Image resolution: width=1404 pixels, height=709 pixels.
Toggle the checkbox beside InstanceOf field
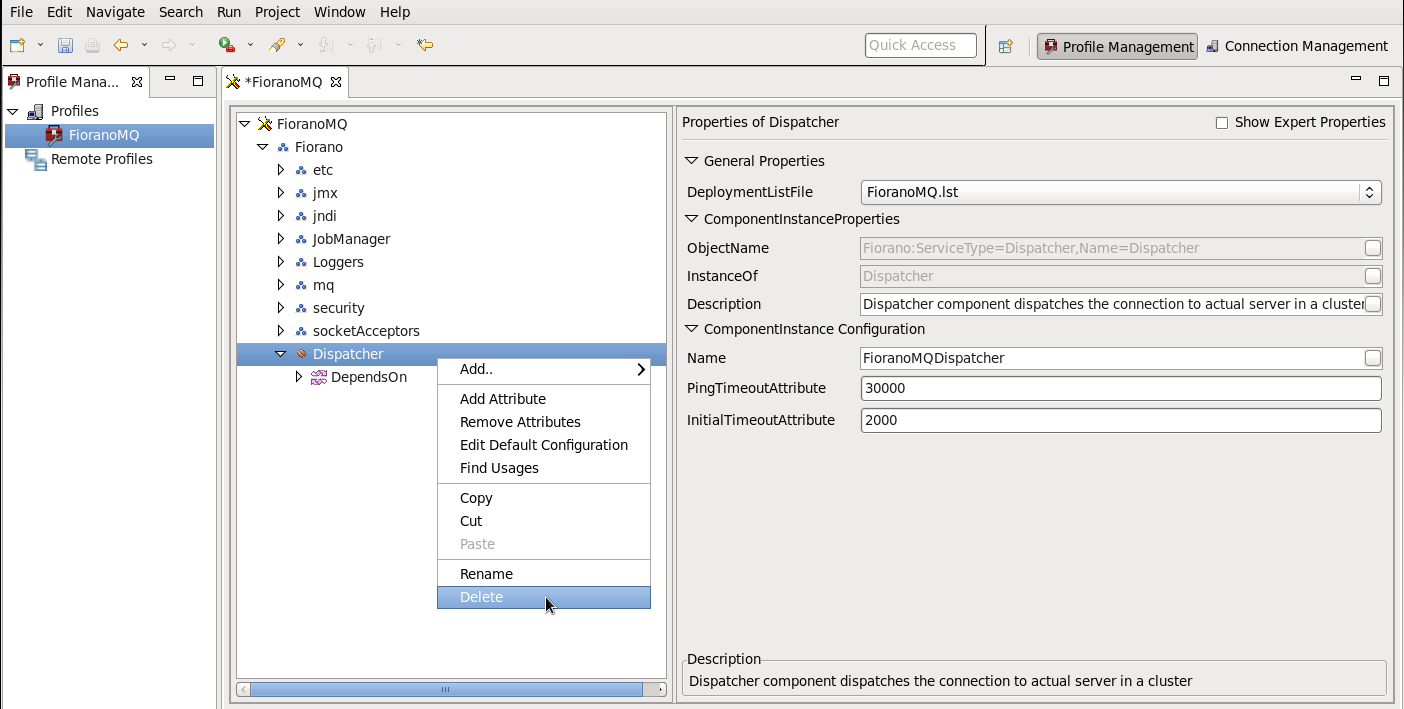(1373, 276)
